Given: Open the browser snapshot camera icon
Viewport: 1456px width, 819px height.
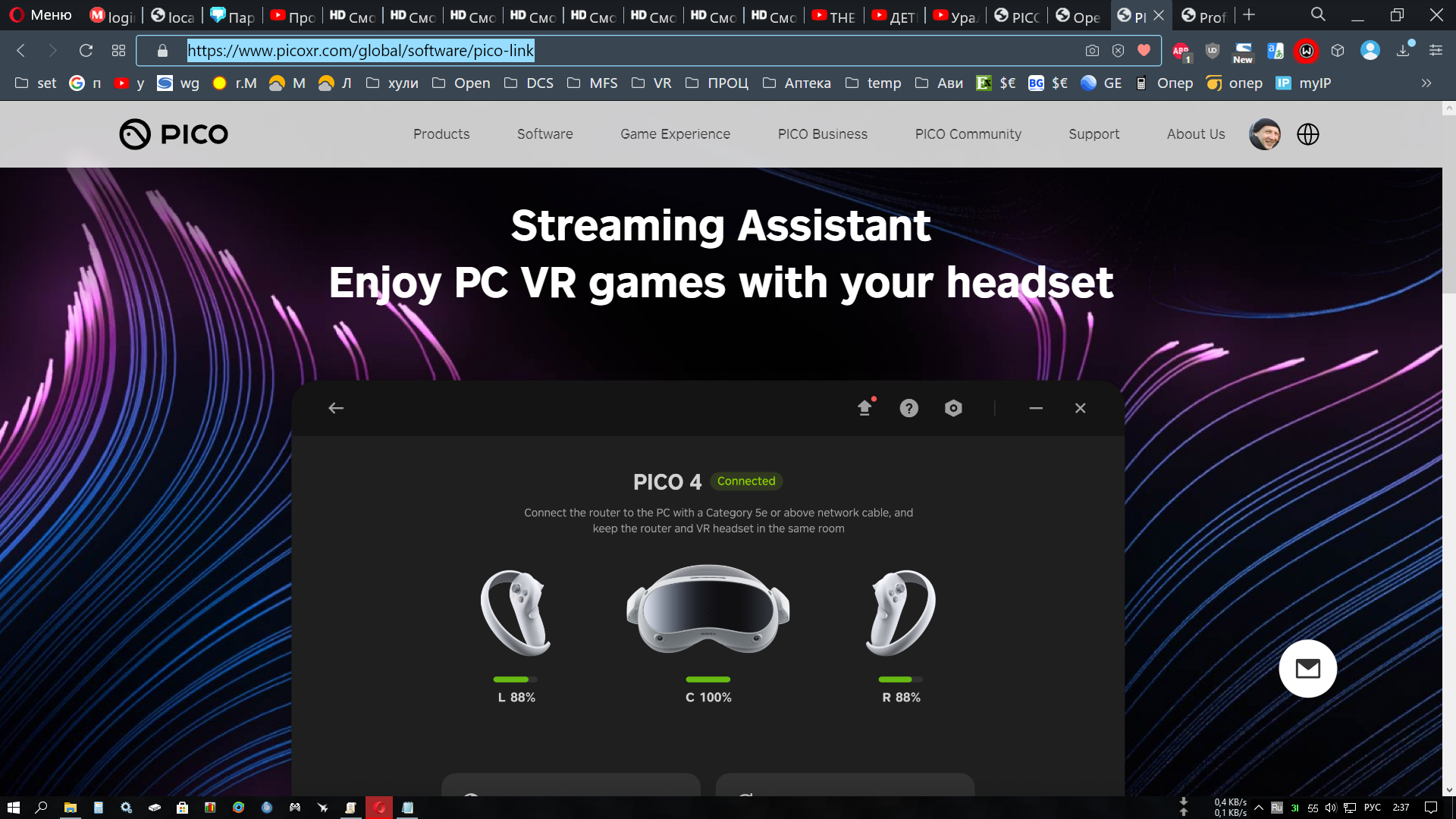Looking at the screenshot, I should tap(1092, 51).
